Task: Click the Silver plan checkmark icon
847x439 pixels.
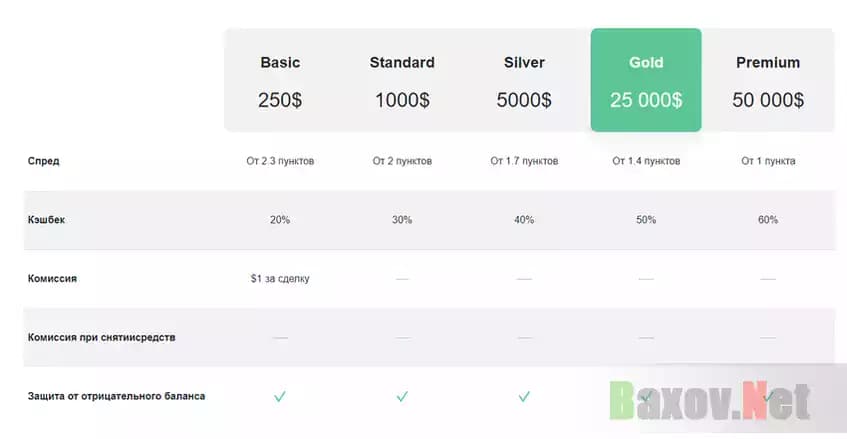Action: (x=524, y=396)
